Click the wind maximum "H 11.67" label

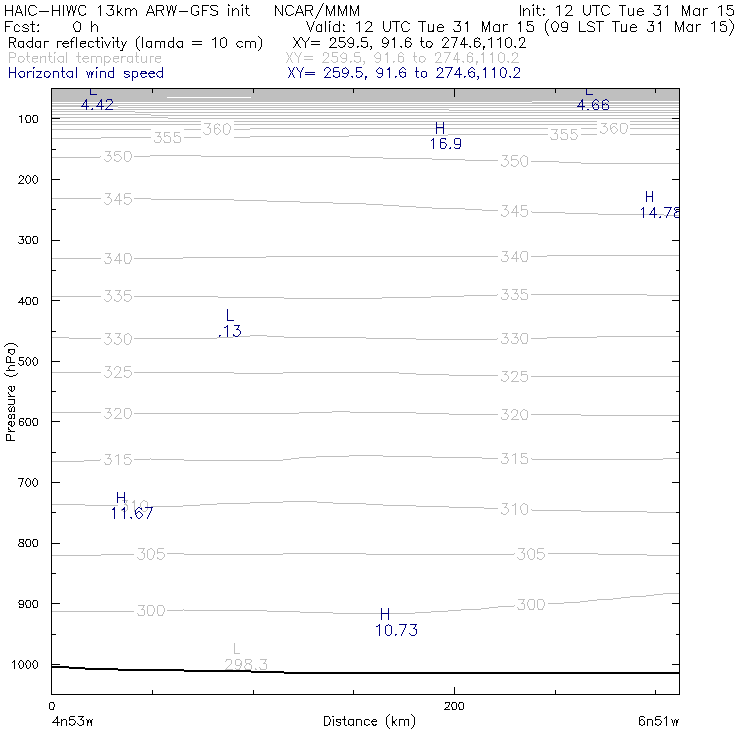point(132,505)
